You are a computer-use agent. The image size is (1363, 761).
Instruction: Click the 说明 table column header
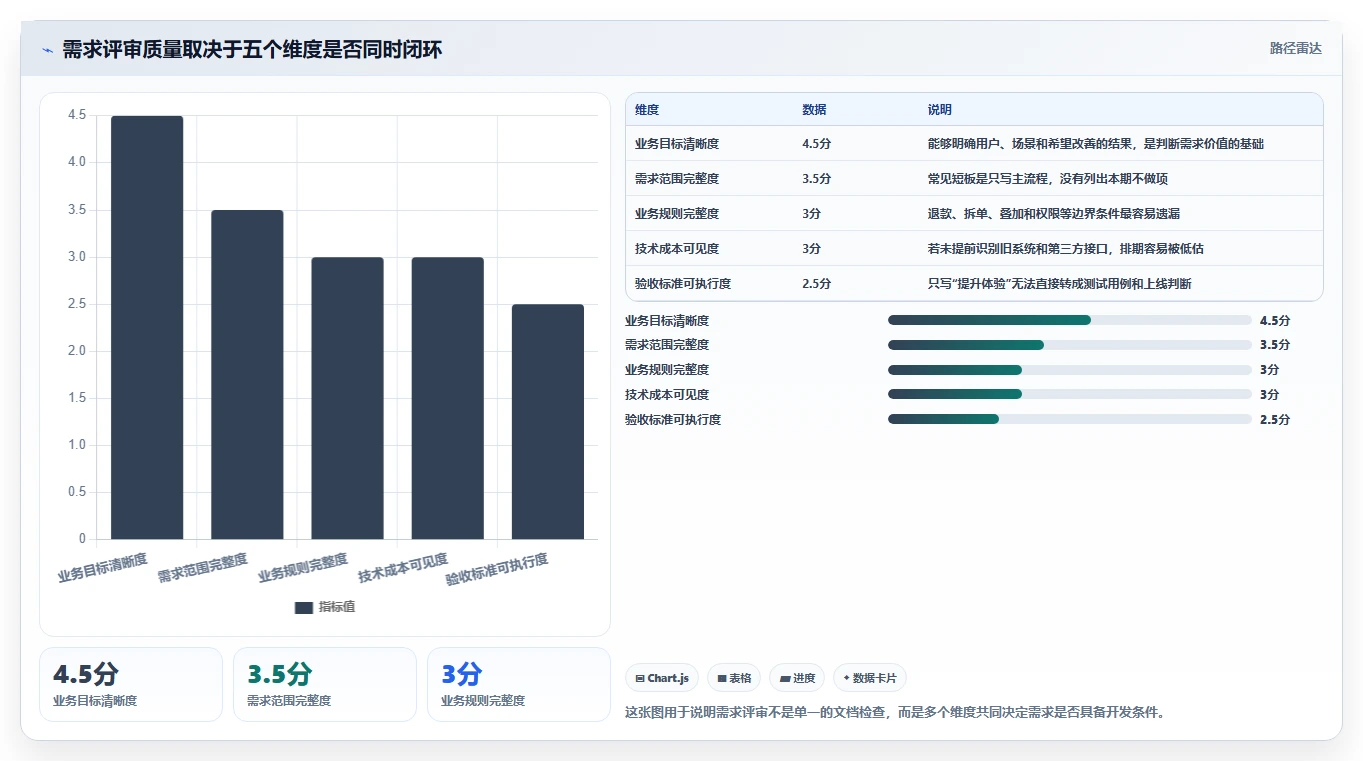point(940,110)
